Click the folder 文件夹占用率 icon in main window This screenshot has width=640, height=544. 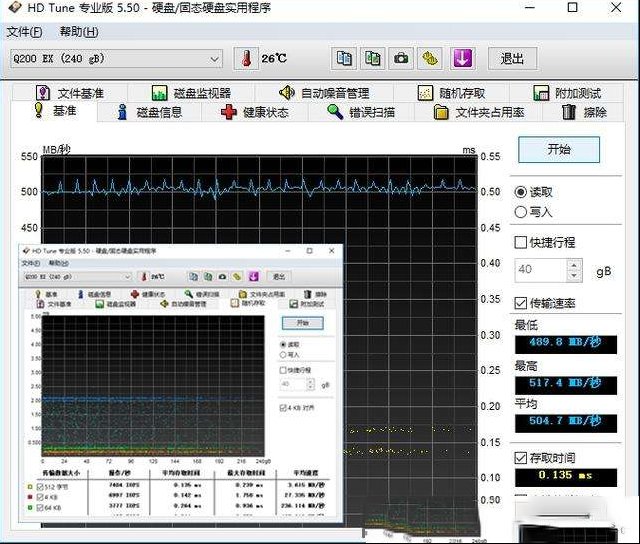441,112
